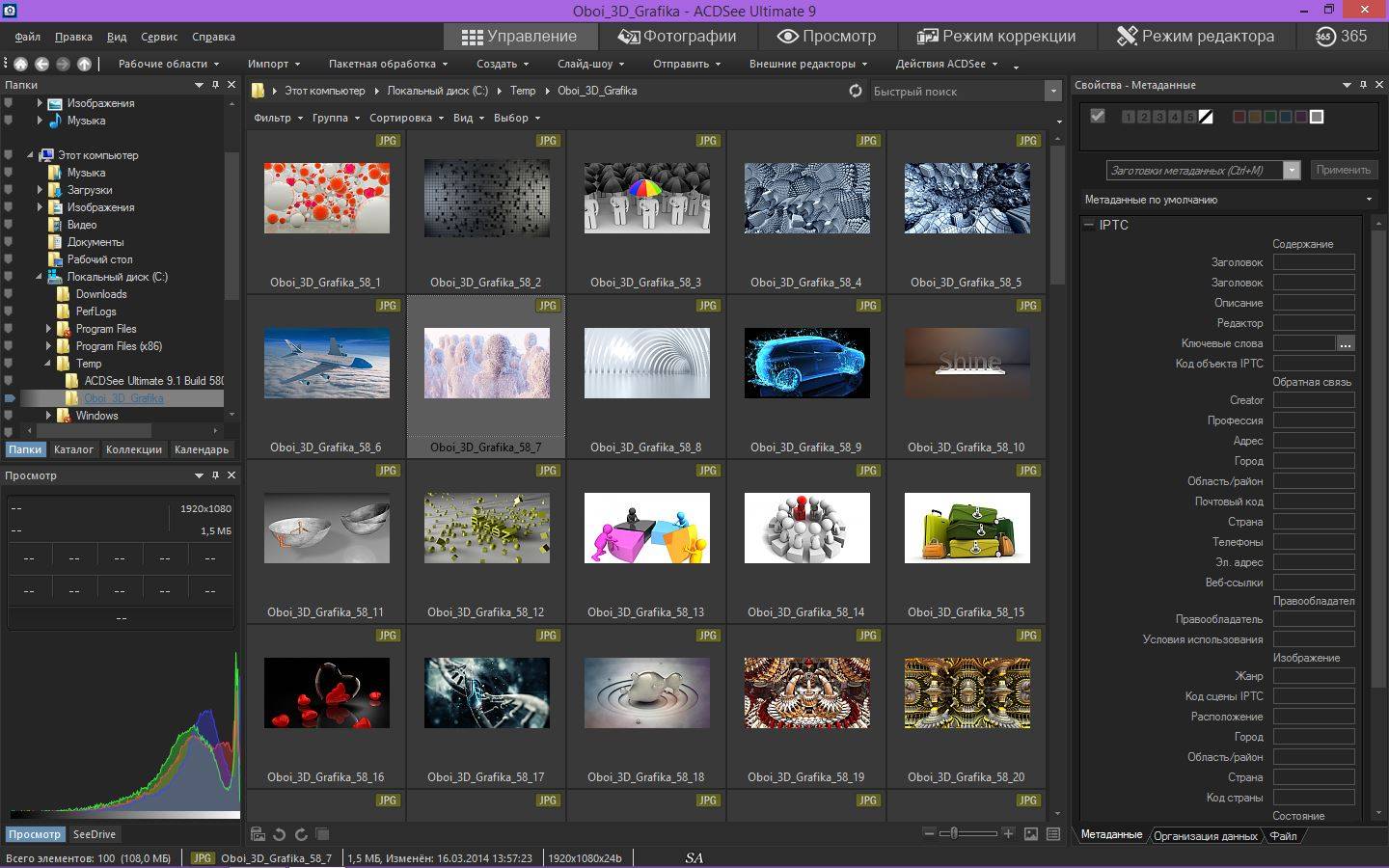
Task: Click the SA icon in status bar
Action: [x=694, y=857]
